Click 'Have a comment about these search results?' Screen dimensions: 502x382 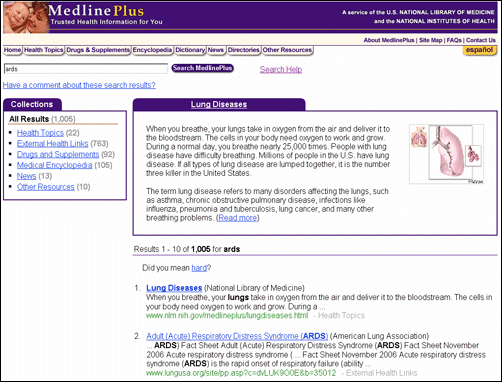79,85
